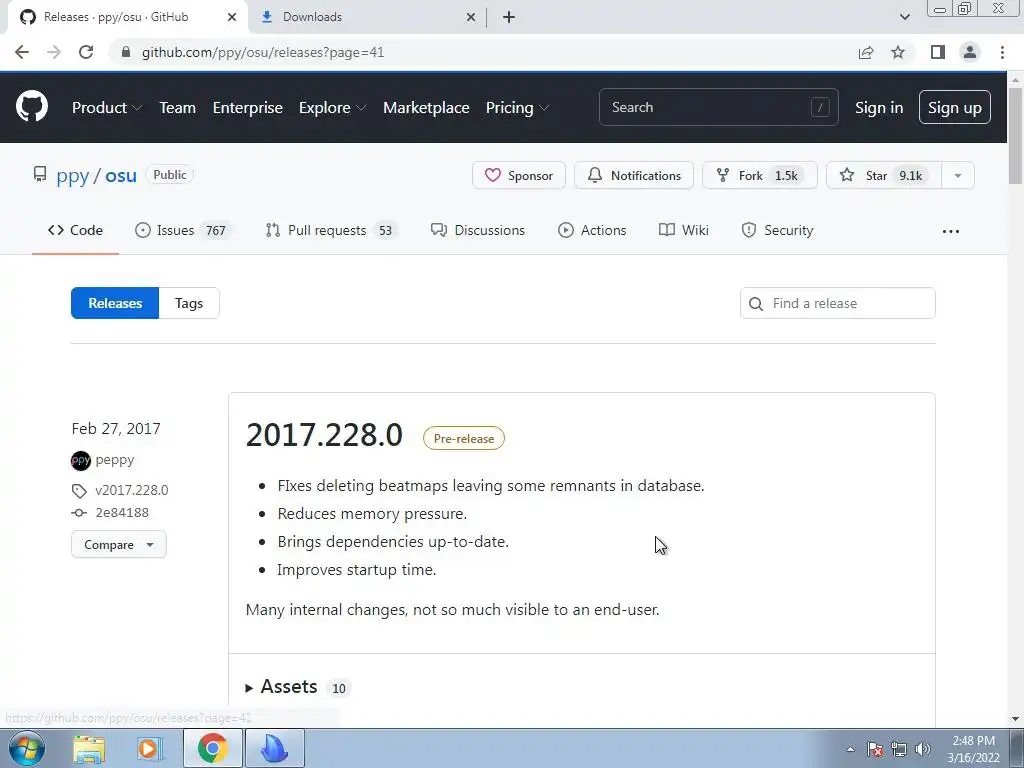Click the Notifications button
1024x768 pixels.
[633, 175]
